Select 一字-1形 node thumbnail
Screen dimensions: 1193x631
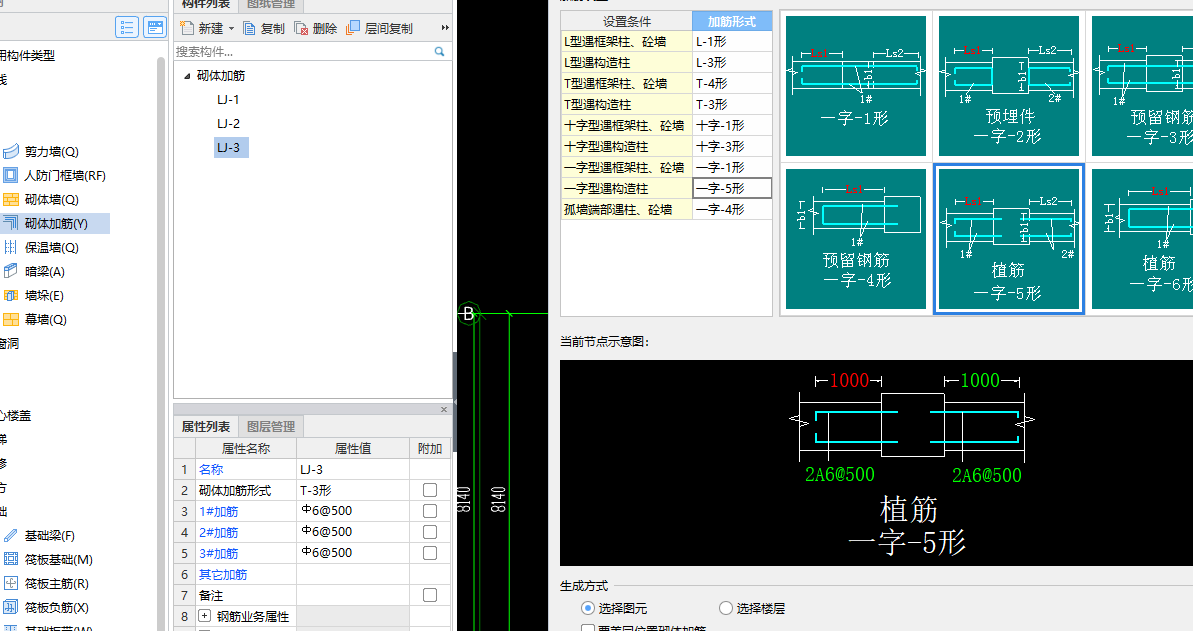(x=855, y=86)
